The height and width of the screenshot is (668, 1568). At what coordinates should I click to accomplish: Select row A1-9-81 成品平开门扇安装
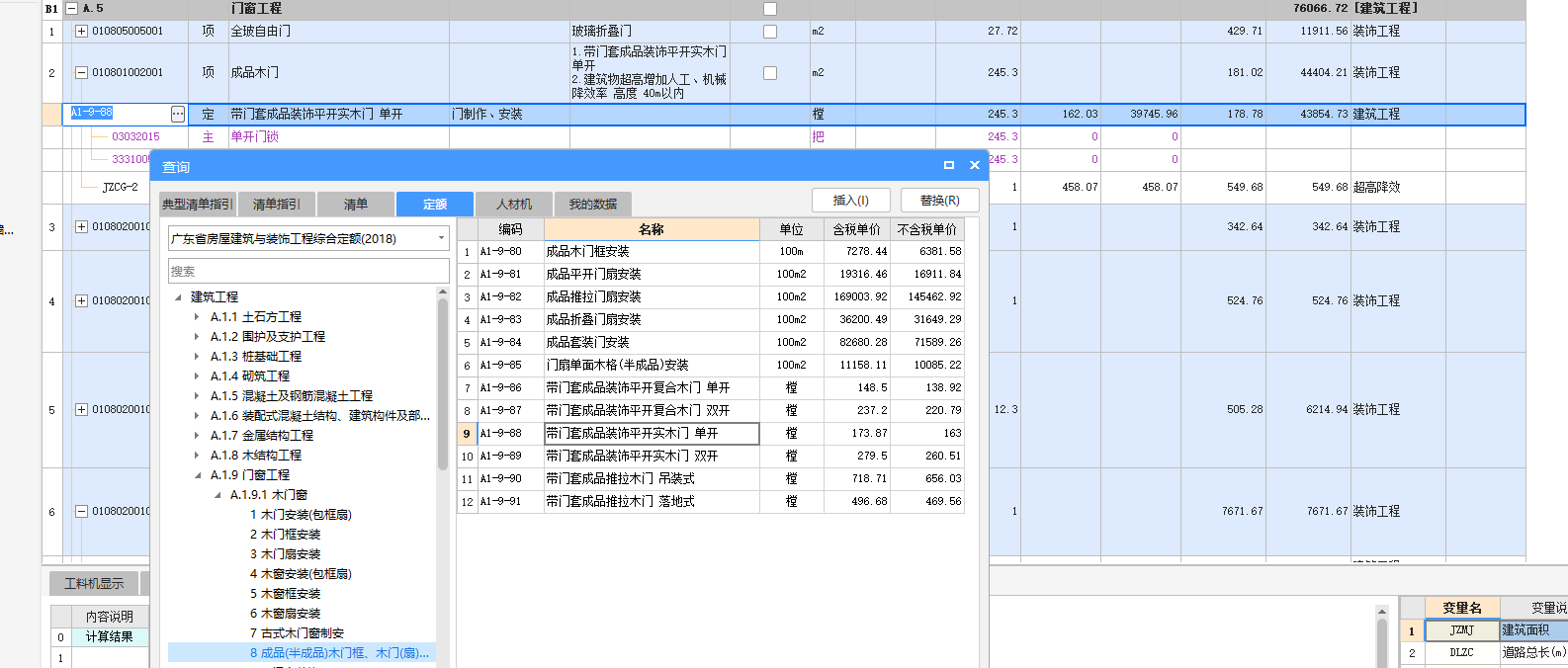(x=711, y=275)
